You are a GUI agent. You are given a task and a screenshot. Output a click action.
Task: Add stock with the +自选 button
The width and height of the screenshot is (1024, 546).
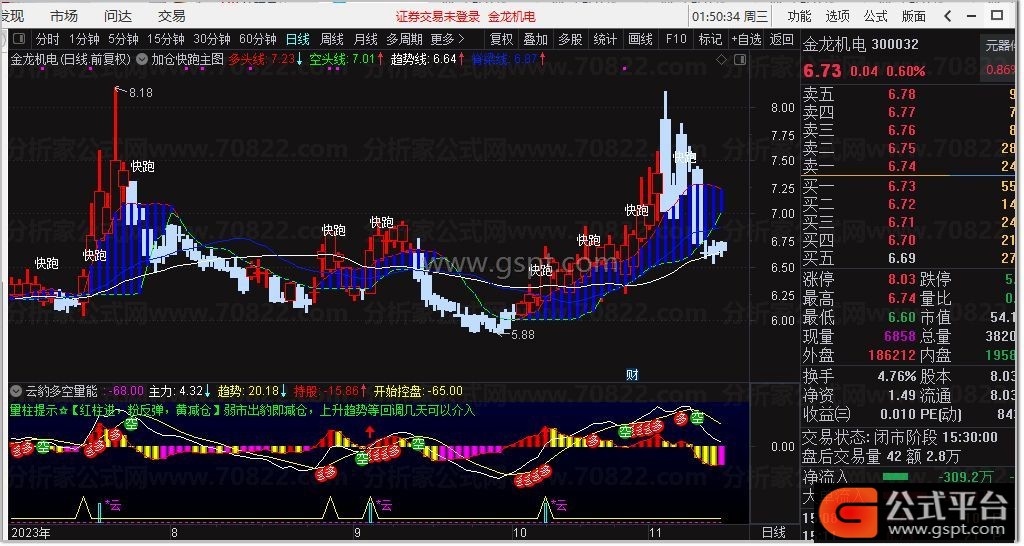pyautogui.click(x=746, y=39)
